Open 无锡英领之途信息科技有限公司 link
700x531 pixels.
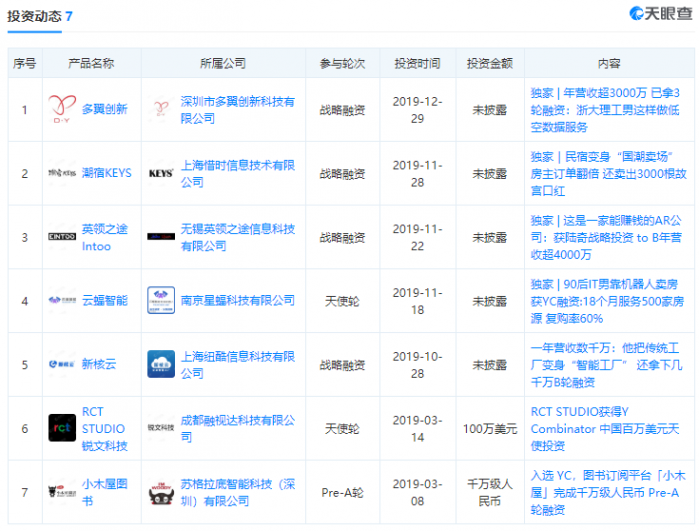pos(238,237)
